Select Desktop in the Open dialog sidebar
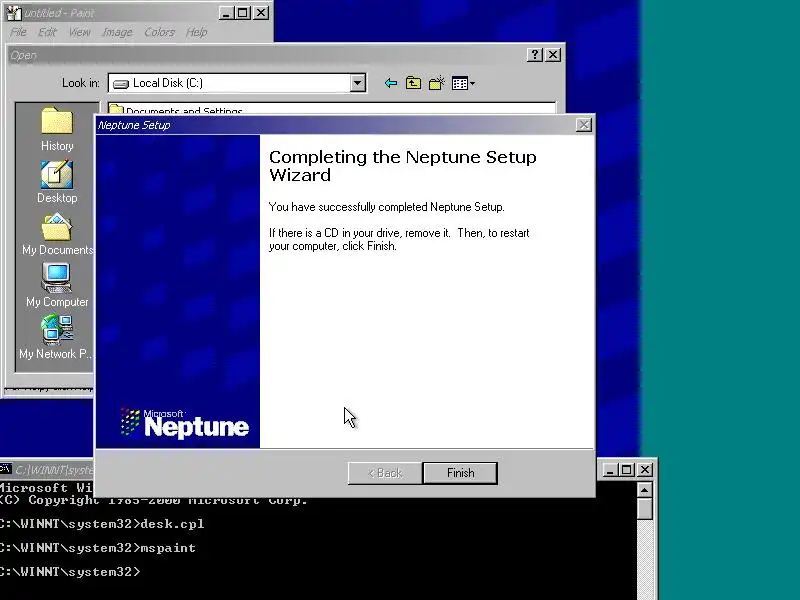Image resolution: width=800 pixels, height=600 pixels. [57, 182]
